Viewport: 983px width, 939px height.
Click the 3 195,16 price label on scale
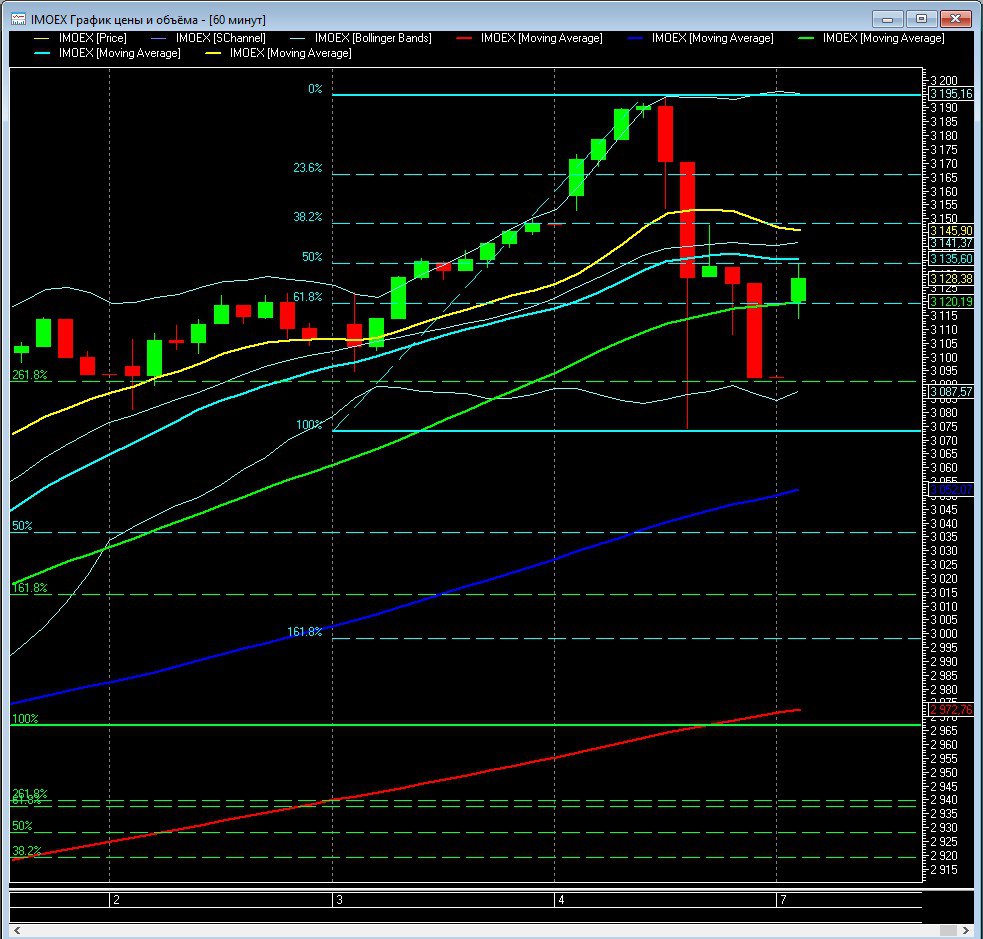[x=950, y=95]
